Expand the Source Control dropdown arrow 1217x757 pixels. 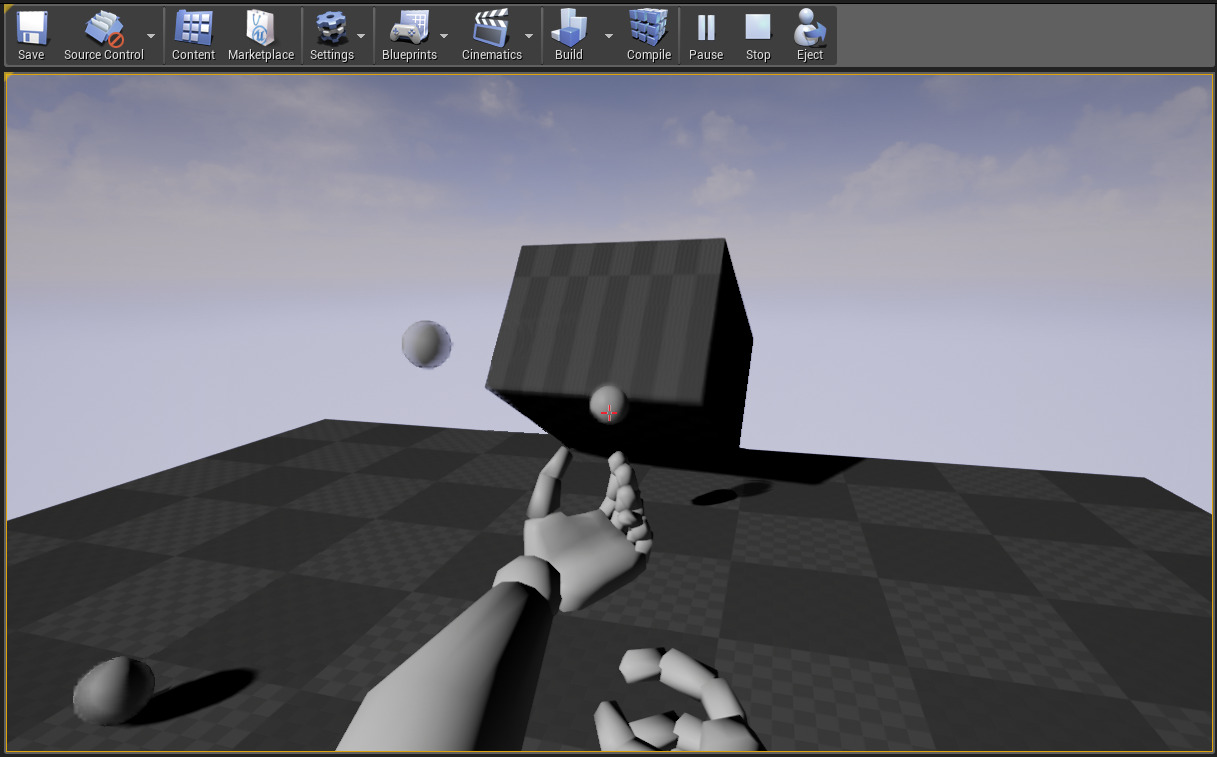coord(151,36)
